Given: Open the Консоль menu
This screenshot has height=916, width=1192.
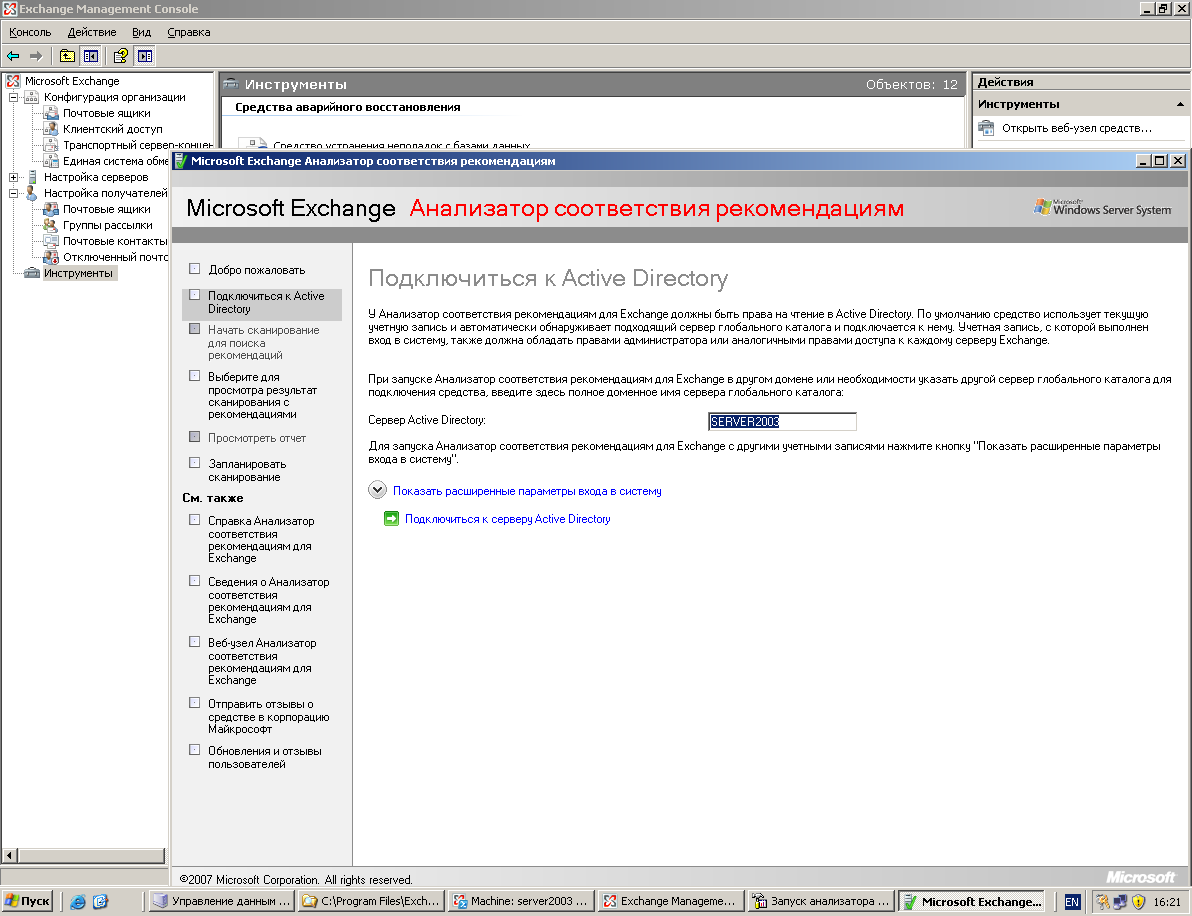Looking at the screenshot, I should [x=30, y=32].
